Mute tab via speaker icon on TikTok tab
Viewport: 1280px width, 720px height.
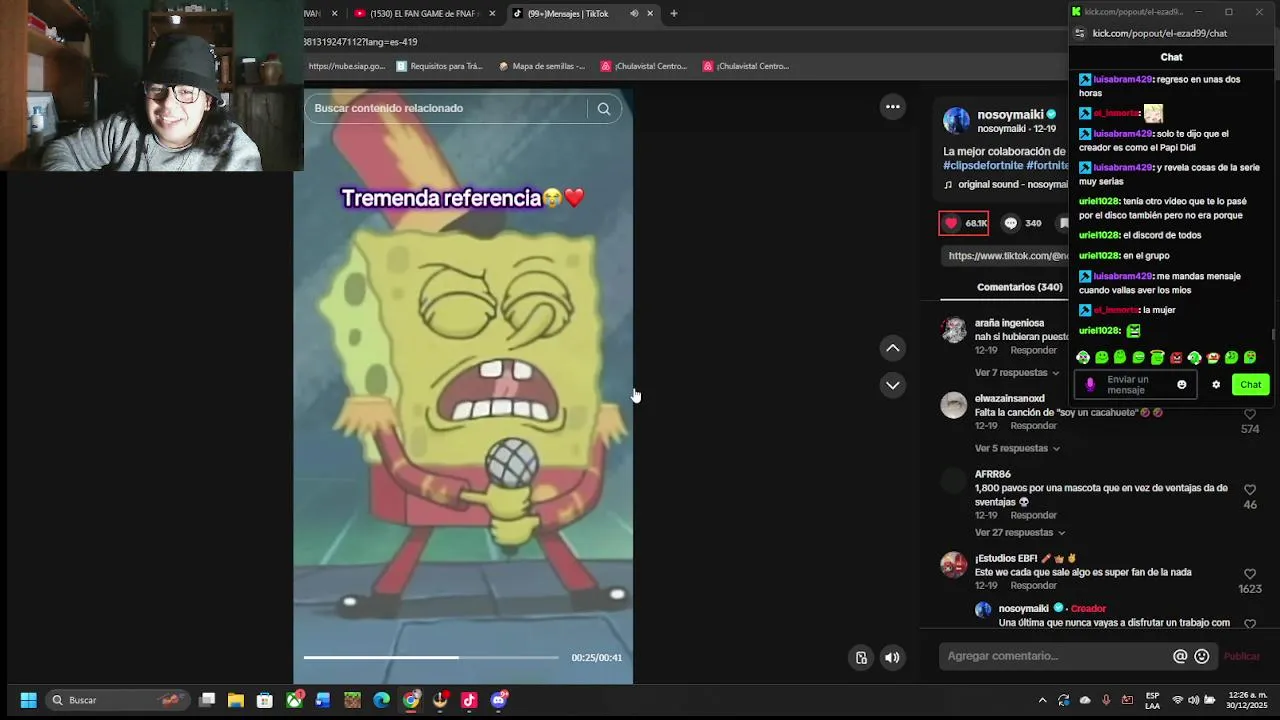click(633, 13)
